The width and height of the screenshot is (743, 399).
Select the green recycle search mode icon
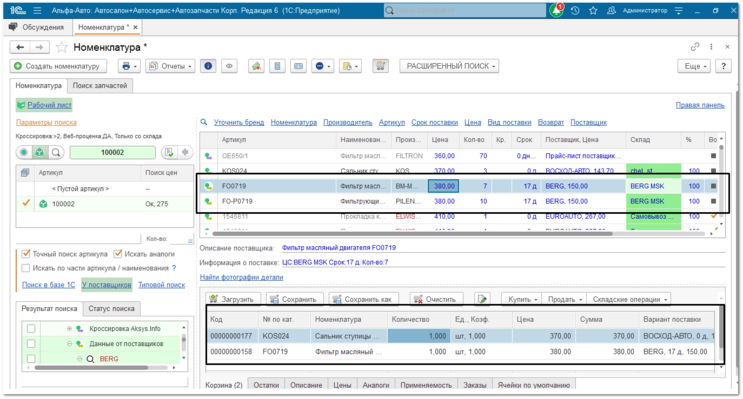pyautogui.click(x=40, y=152)
